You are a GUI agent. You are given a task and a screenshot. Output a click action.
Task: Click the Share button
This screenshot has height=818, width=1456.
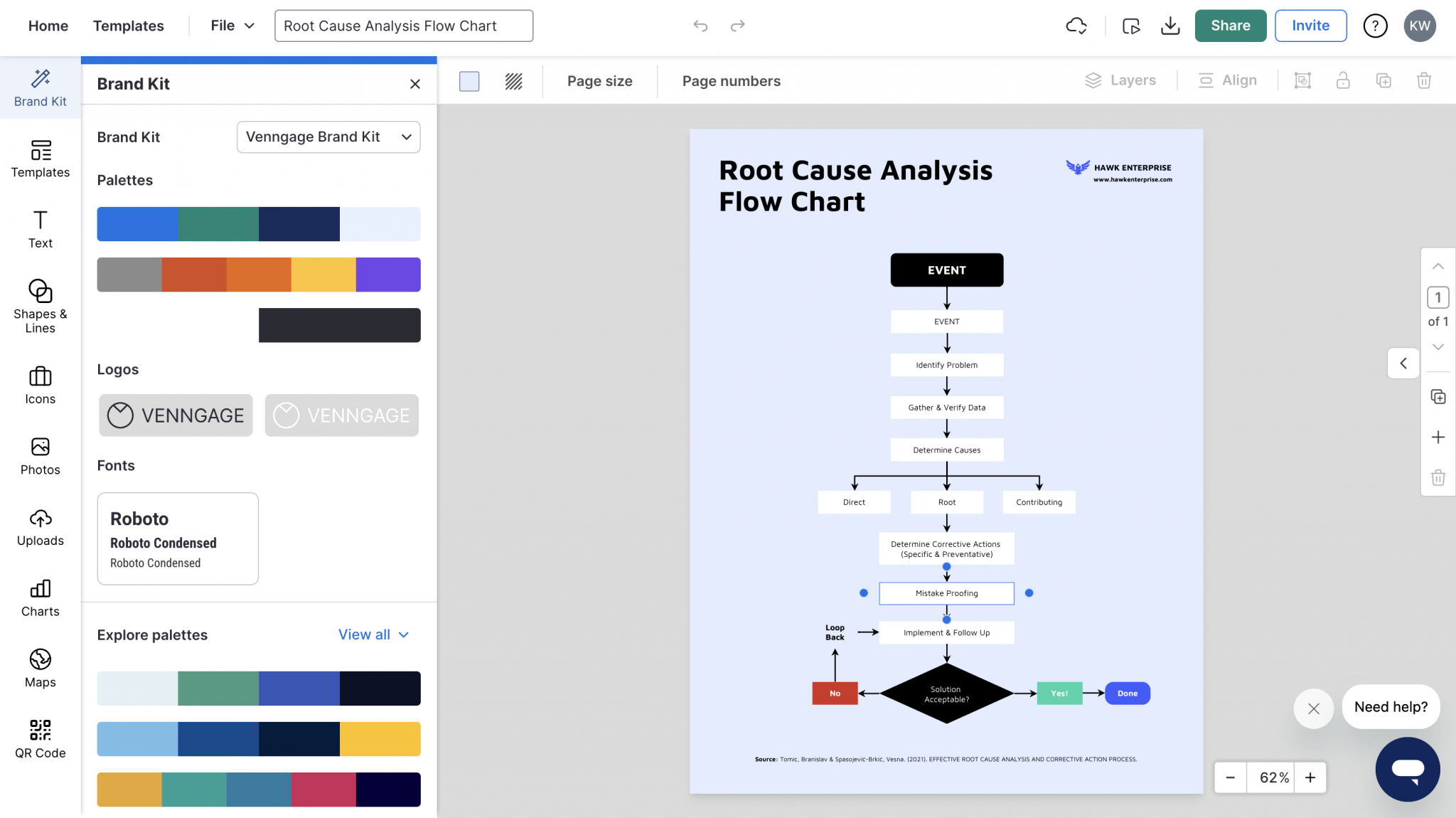1231,26
